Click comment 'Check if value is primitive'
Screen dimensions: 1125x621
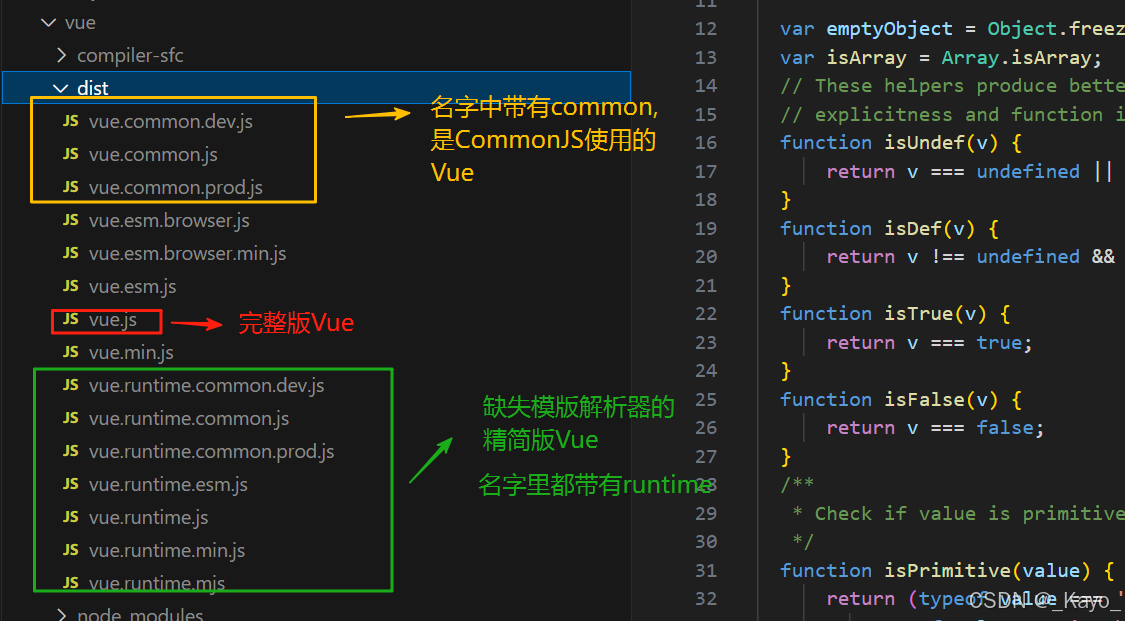click(969, 514)
